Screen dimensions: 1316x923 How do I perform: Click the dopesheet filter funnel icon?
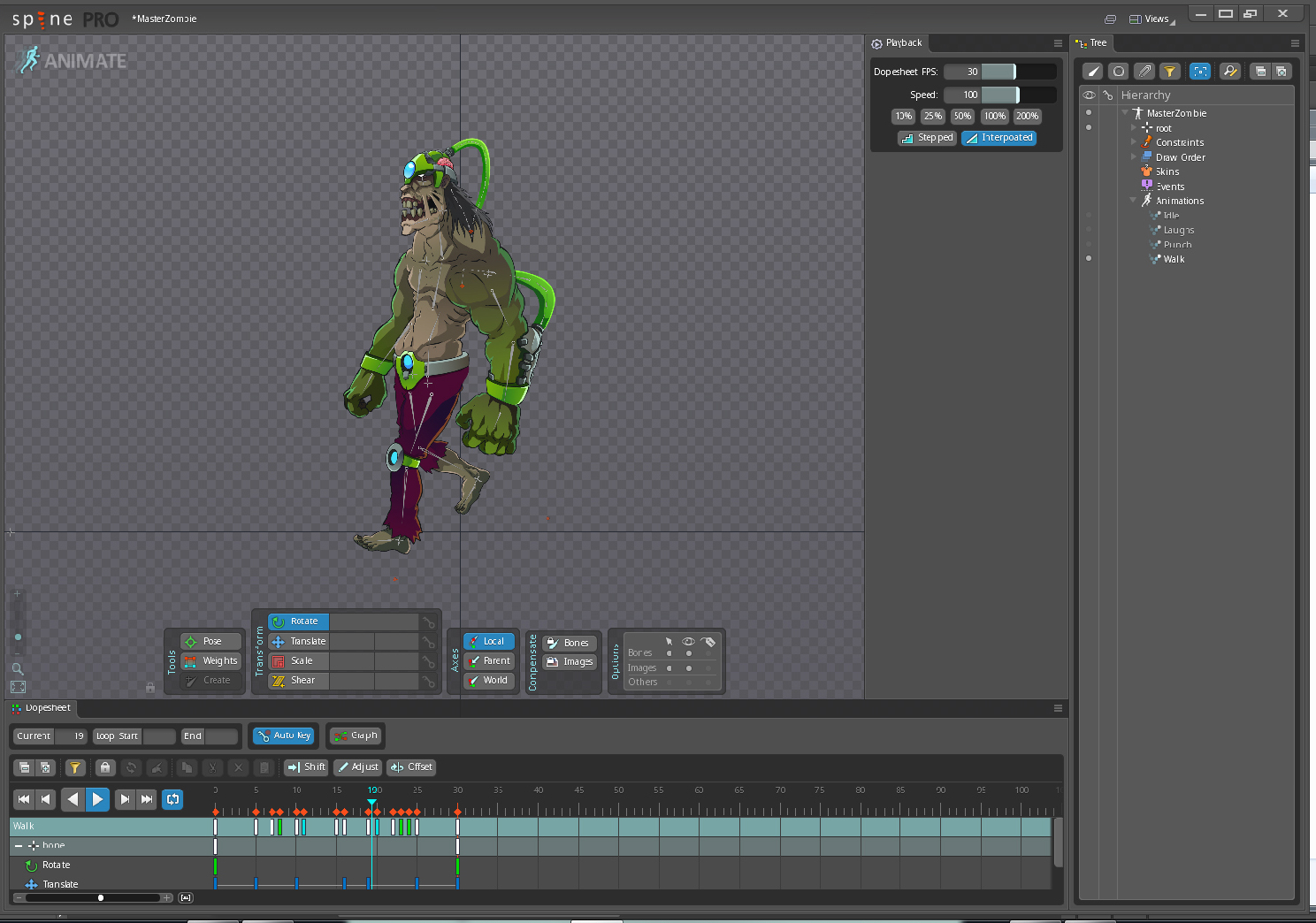tap(75, 767)
